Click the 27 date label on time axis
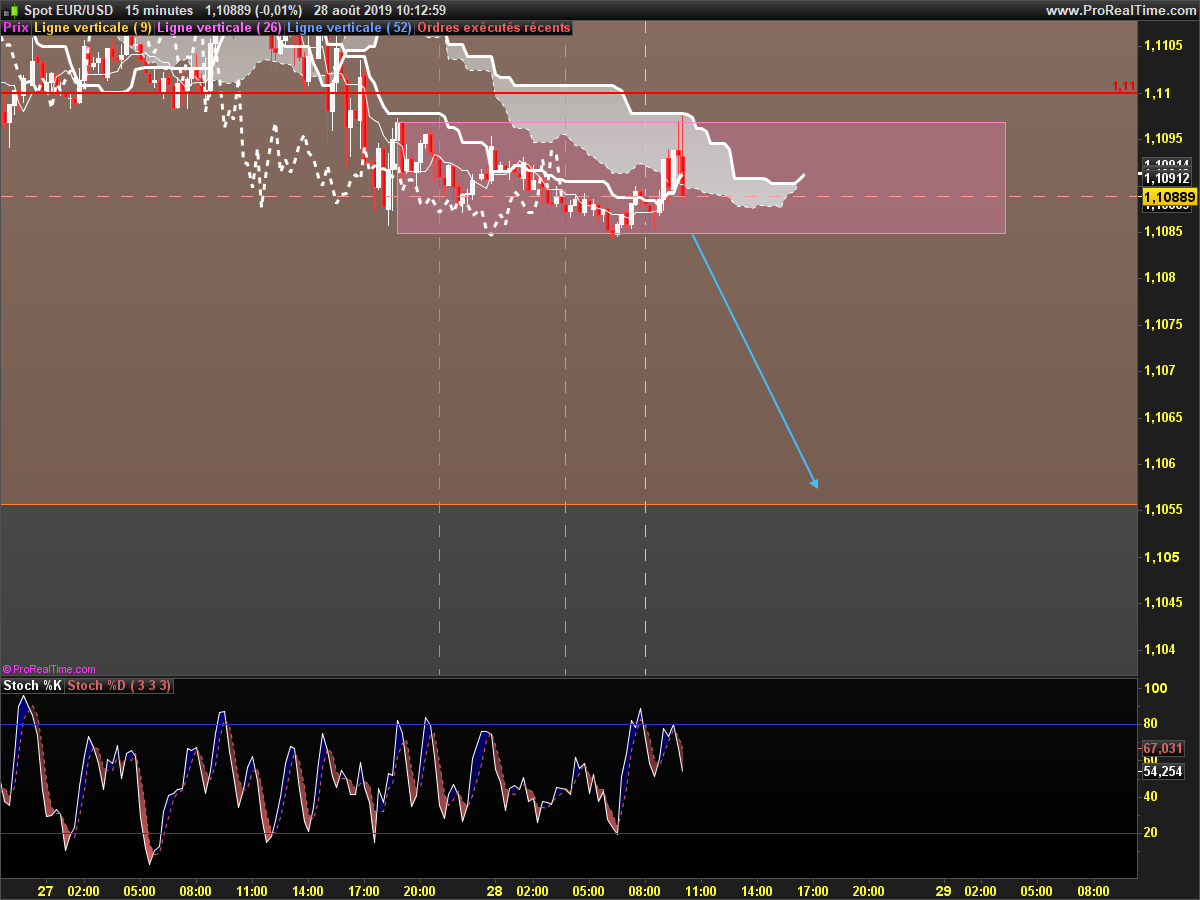The height and width of the screenshot is (900, 1200). (45, 890)
